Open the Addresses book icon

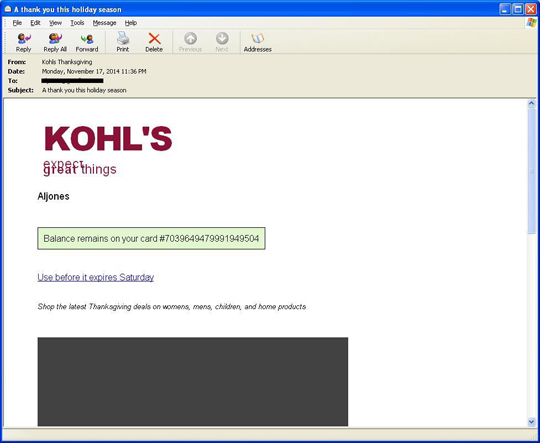click(x=258, y=42)
